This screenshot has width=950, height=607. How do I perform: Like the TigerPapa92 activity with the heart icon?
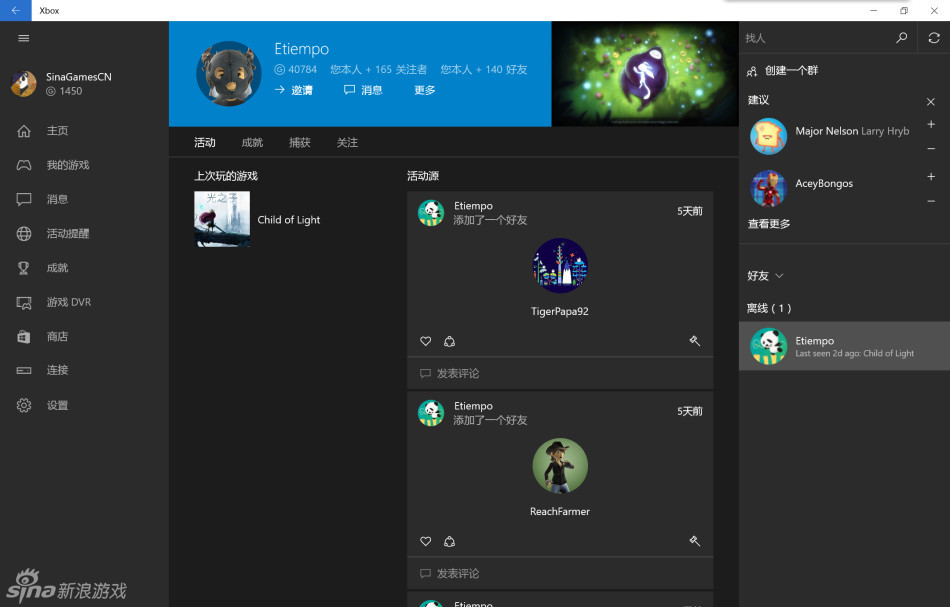[x=425, y=341]
